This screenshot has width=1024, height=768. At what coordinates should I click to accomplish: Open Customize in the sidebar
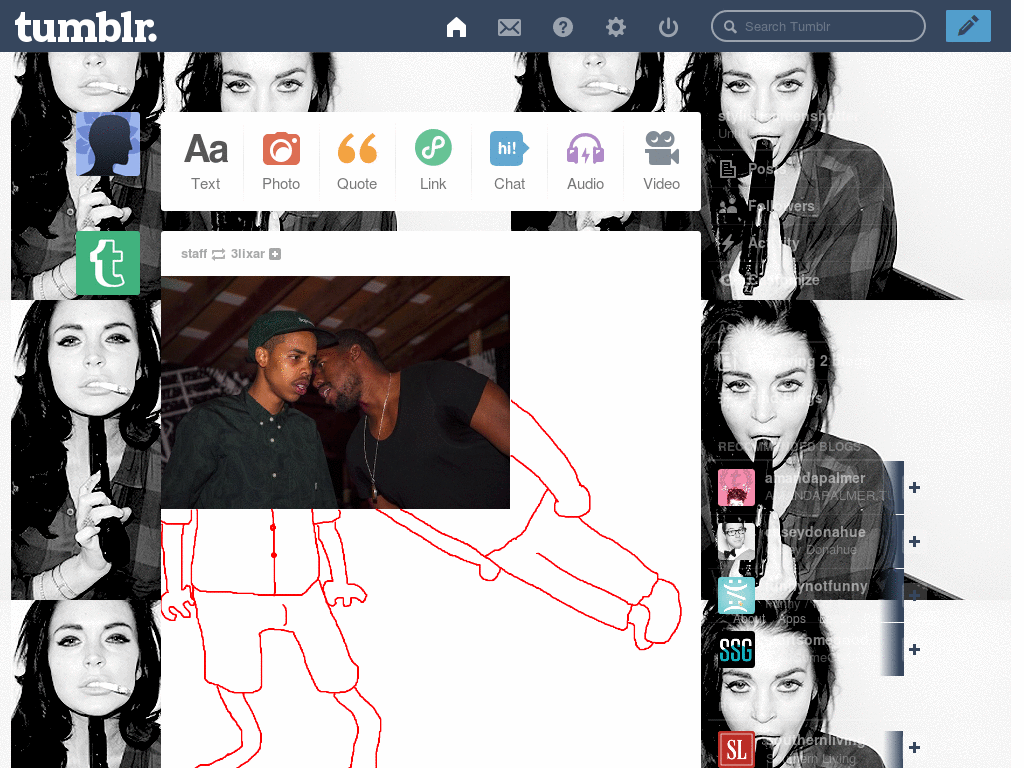click(771, 280)
